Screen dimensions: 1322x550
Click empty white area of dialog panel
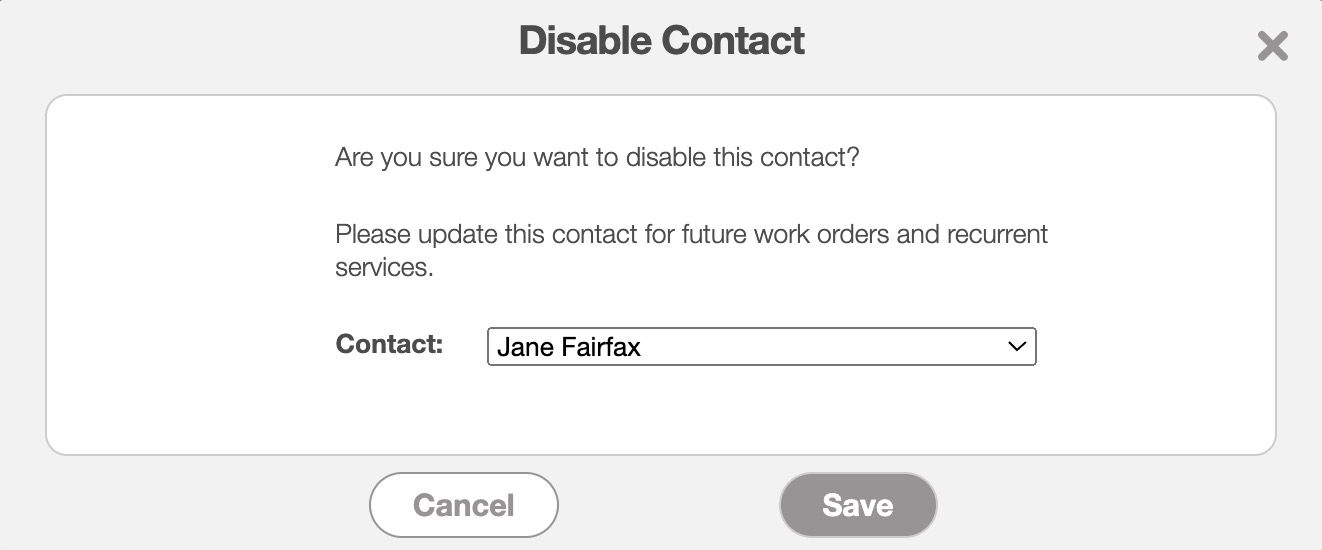pos(180,280)
